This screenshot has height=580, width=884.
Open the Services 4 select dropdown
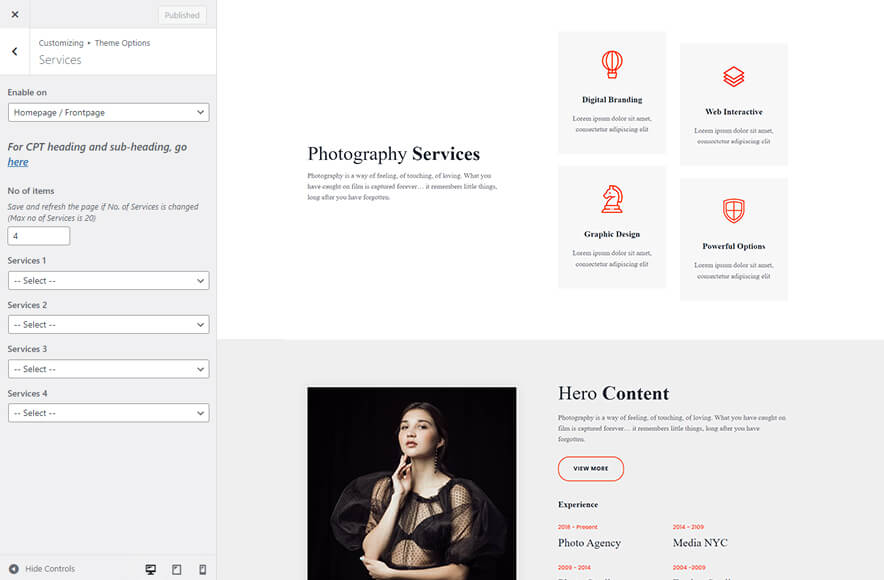[x=108, y=413]
